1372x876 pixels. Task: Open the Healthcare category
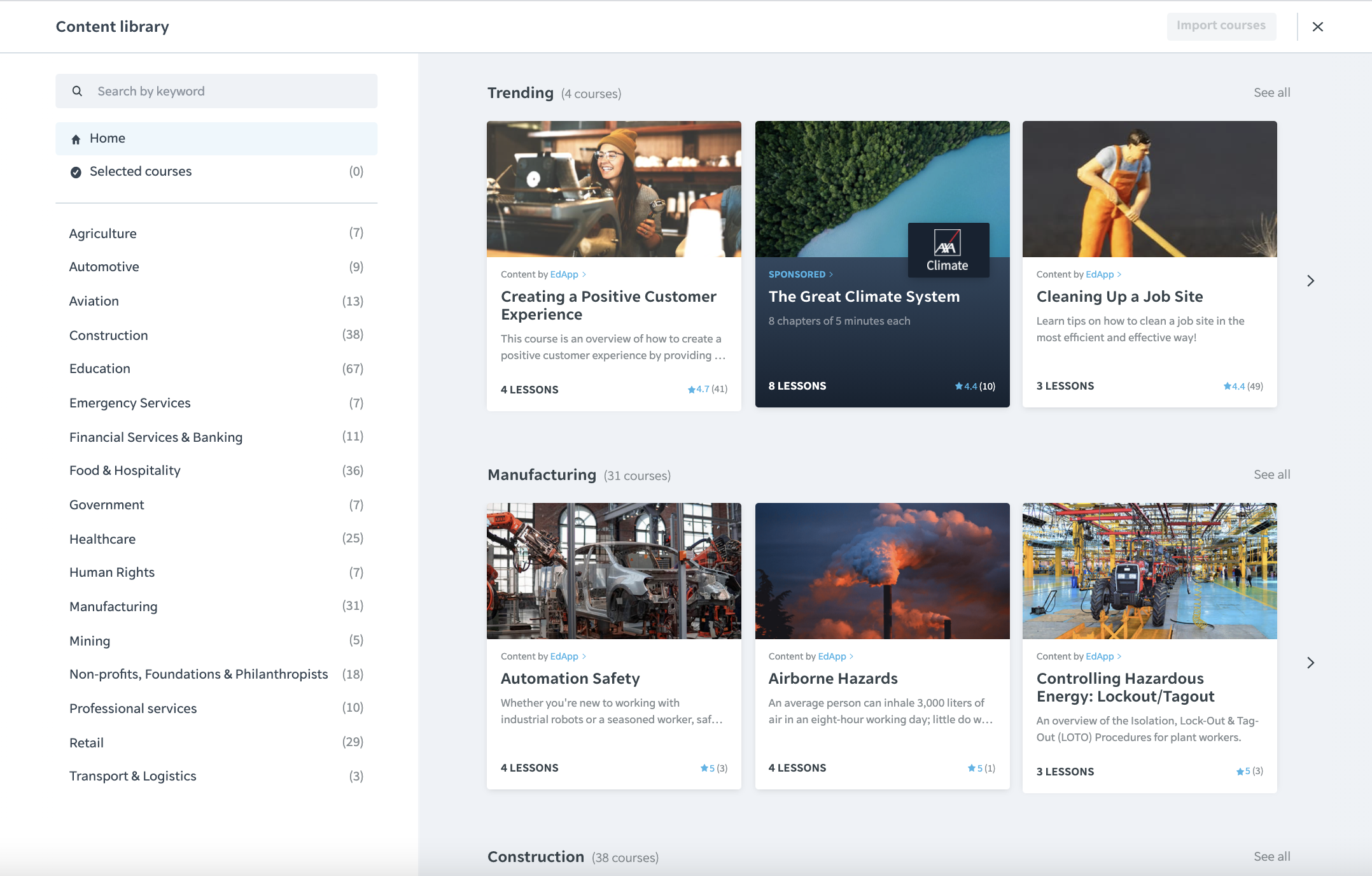(x=216, y=539)
